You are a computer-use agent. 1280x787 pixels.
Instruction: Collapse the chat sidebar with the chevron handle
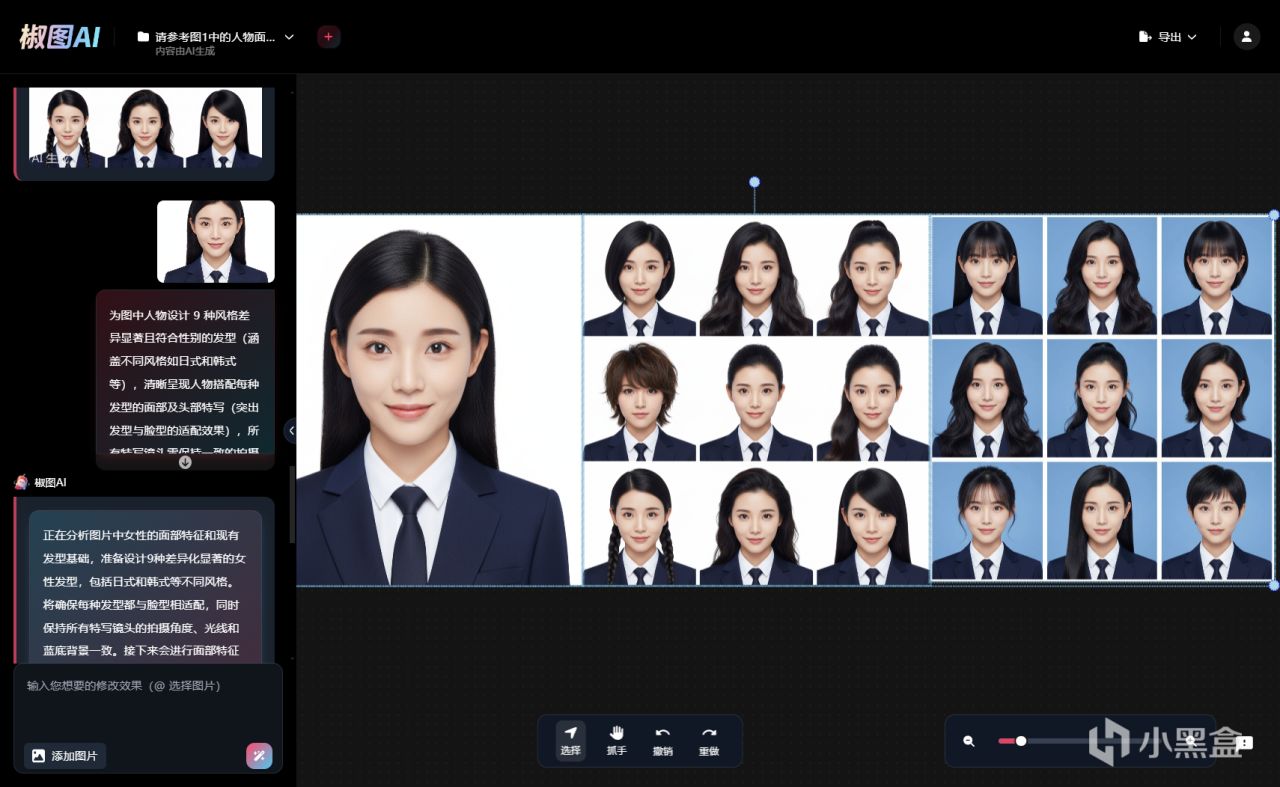tap(291, 431)
